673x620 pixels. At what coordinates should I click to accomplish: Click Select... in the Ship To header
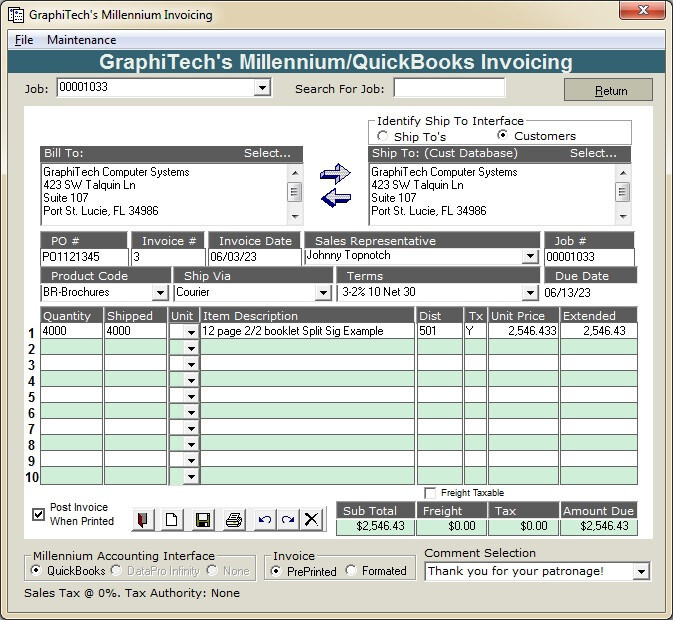593,153
